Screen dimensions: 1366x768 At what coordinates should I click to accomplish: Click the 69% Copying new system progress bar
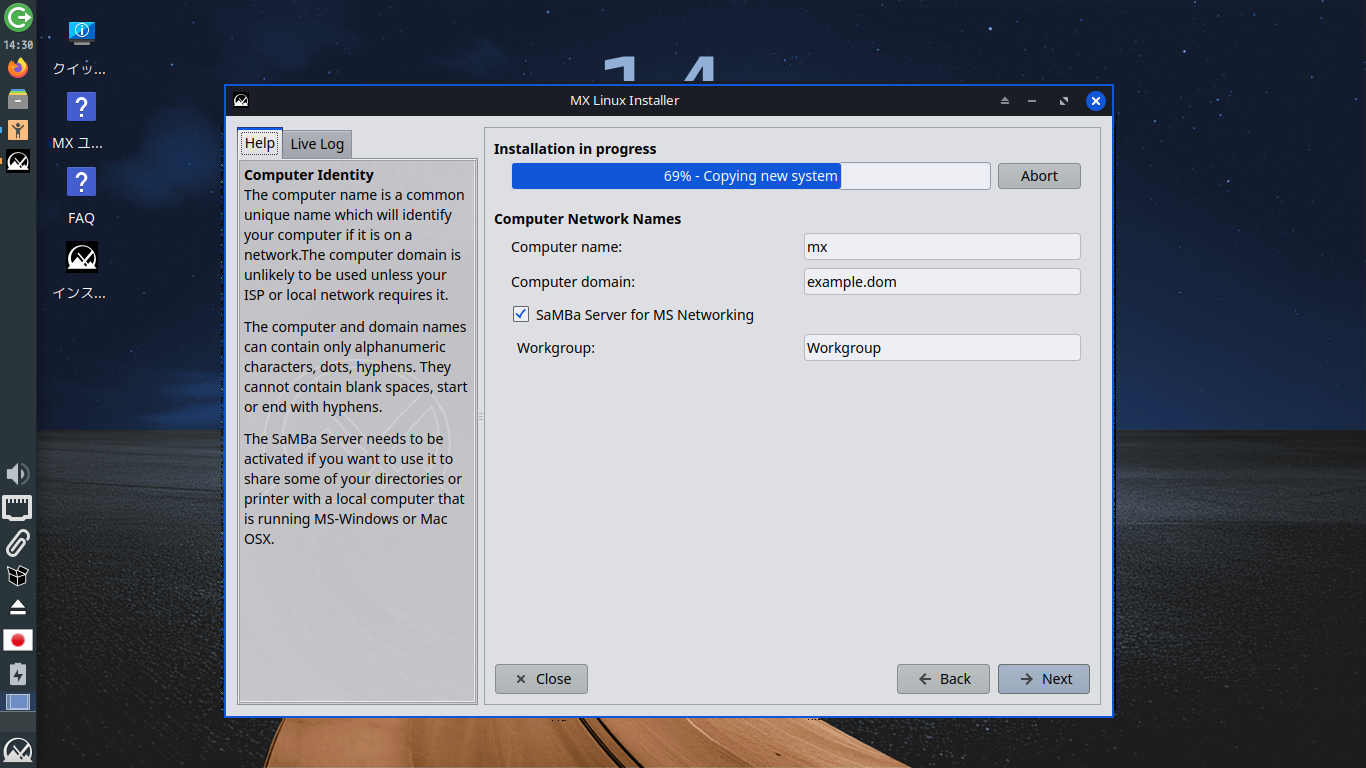(x=751, y=176)
